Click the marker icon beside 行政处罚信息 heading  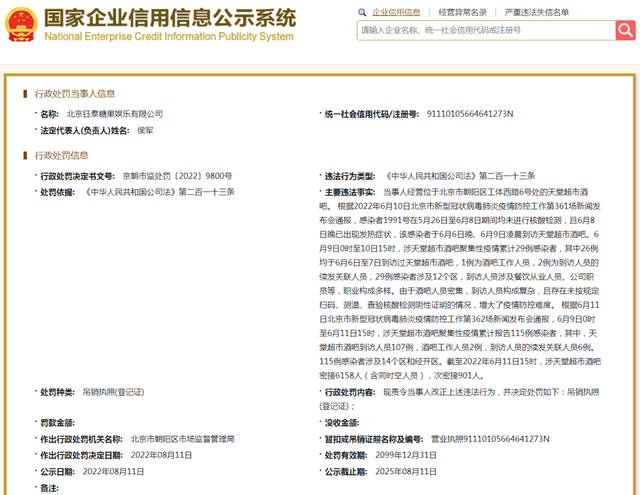(x=25, y=155)
